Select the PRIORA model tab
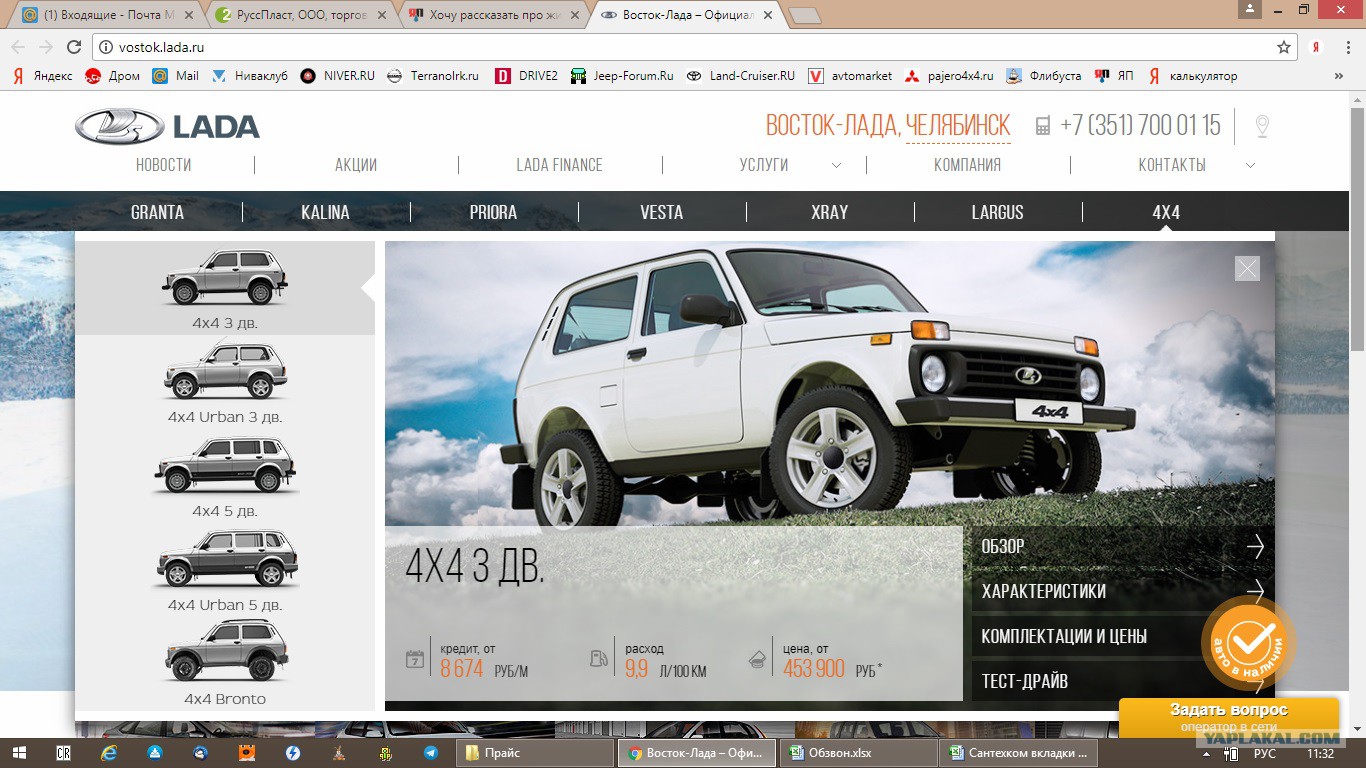This screenshot has width=1366, height=768. coord(494,212)
